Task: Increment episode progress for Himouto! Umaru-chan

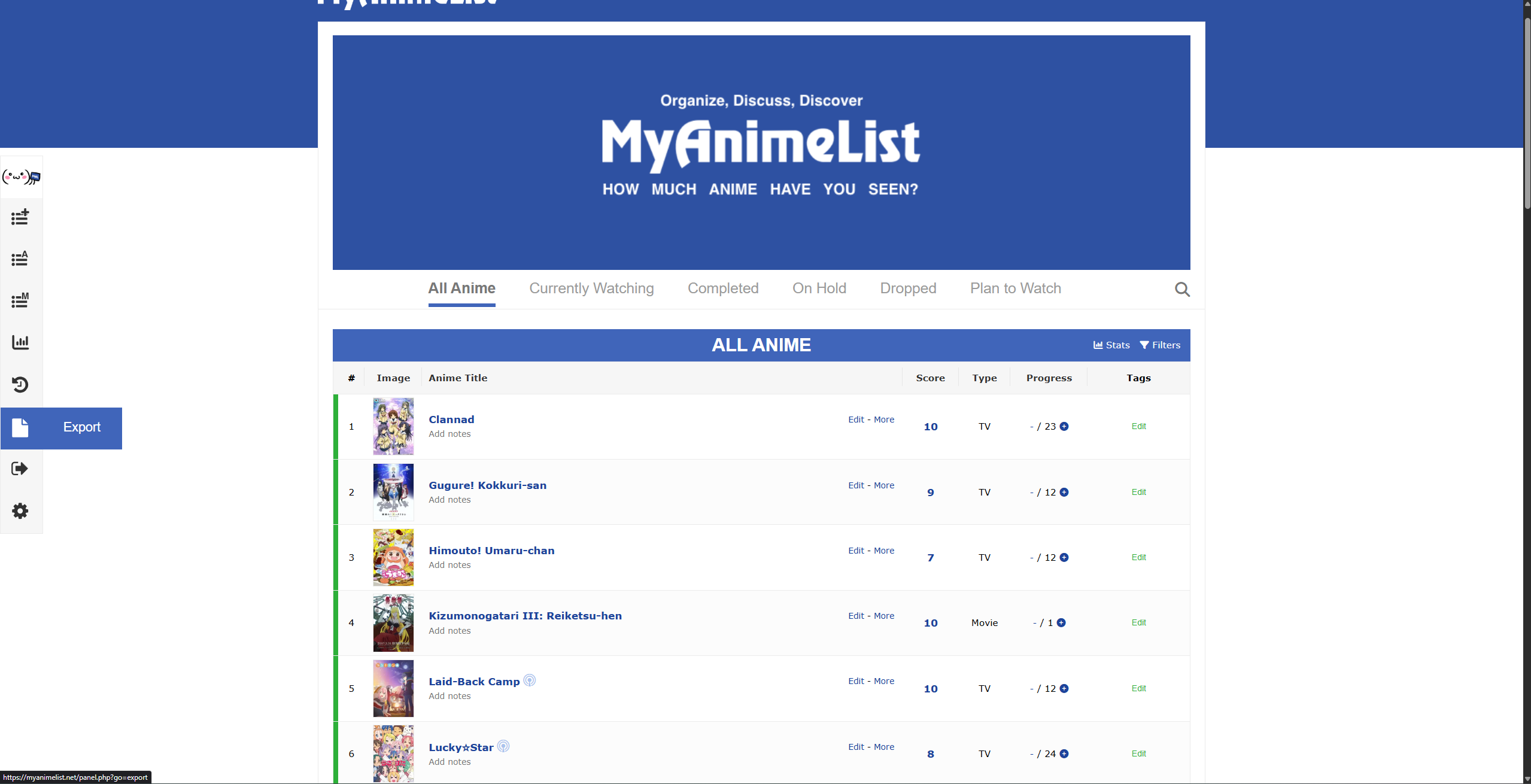Action: [1064, 557]
